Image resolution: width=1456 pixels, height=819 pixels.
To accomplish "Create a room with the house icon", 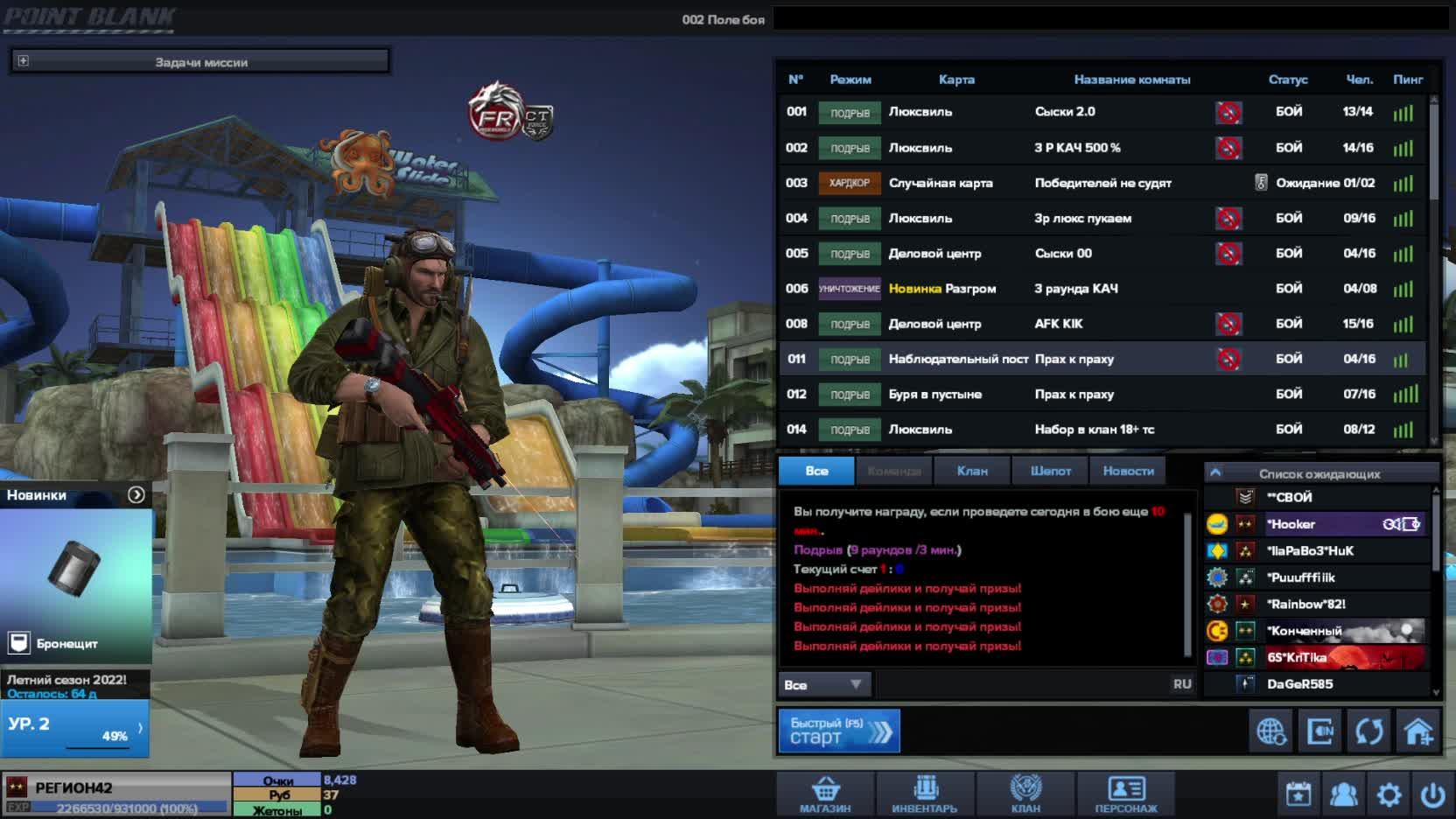I will click(x=1418, y=731).
